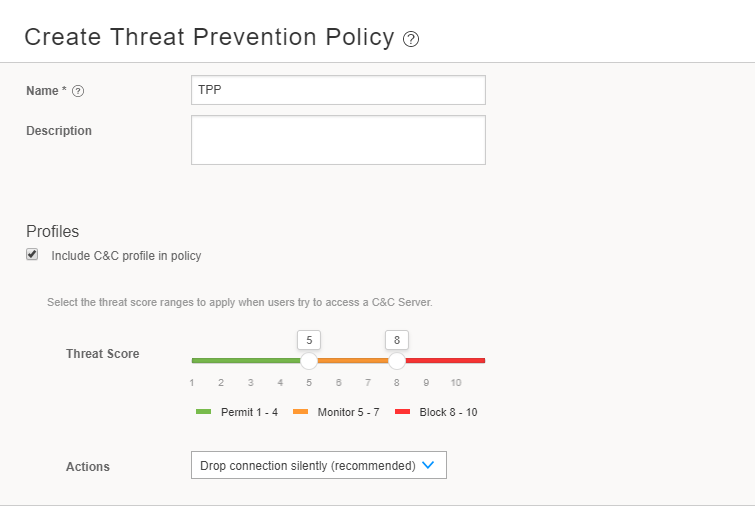
Task: Click tick mark 10 on threat scale
Action: tap(456, 383)
